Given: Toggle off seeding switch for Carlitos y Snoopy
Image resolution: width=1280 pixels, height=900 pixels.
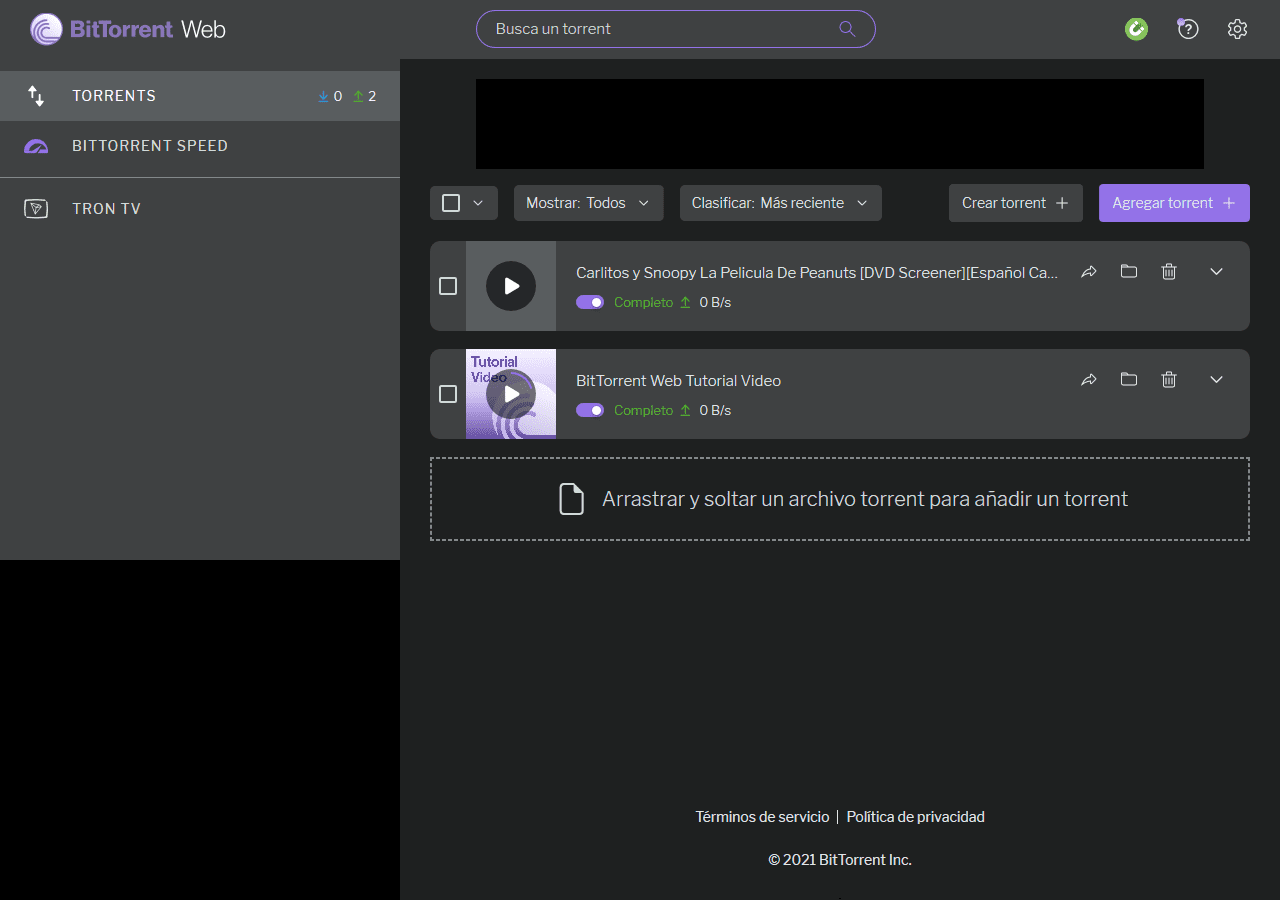Looking at the screenshot, I should 590,302.
